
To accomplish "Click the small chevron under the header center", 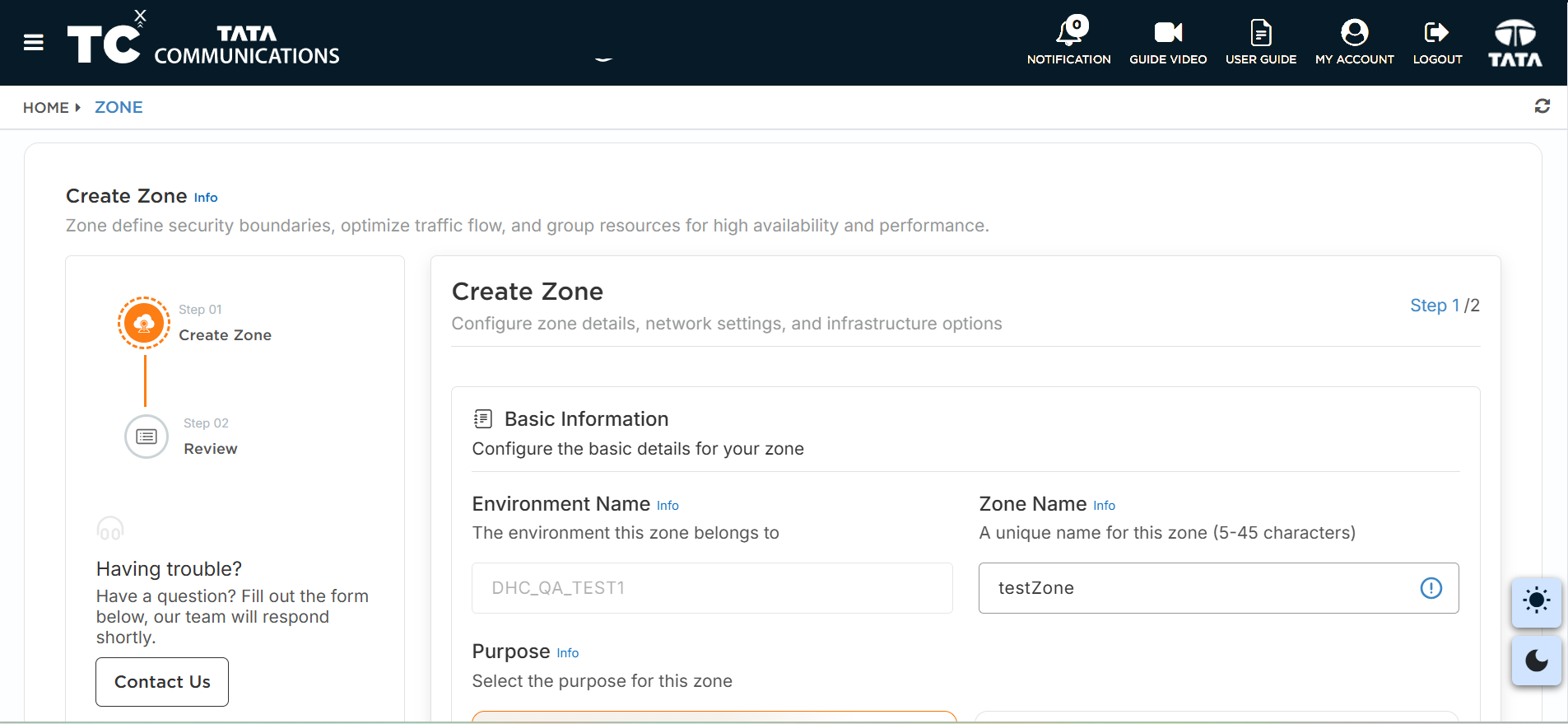I will [603, 59].
